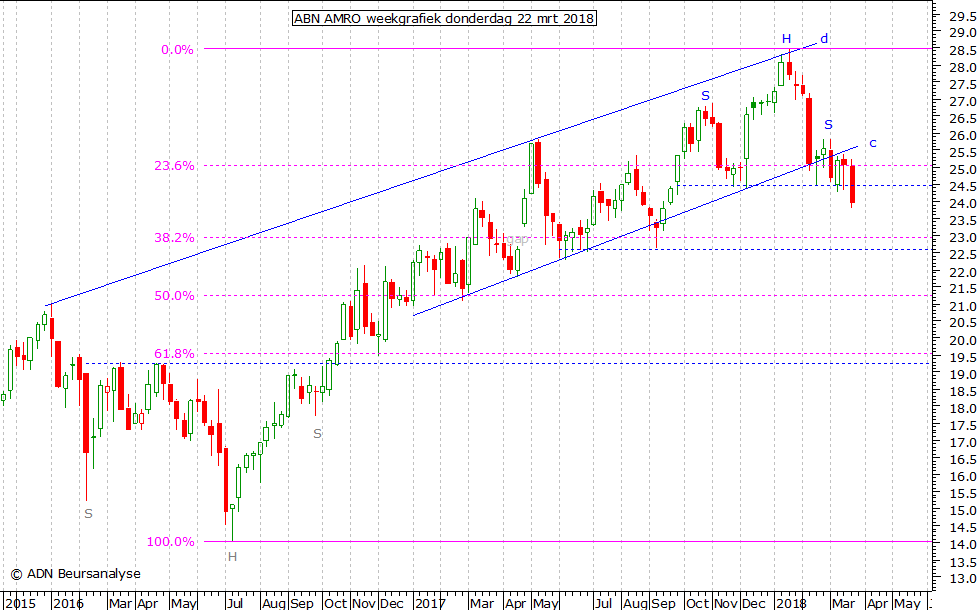Select the '22.5' price axis value
This screenshot has height=610, width=980.
pos(963,255)
